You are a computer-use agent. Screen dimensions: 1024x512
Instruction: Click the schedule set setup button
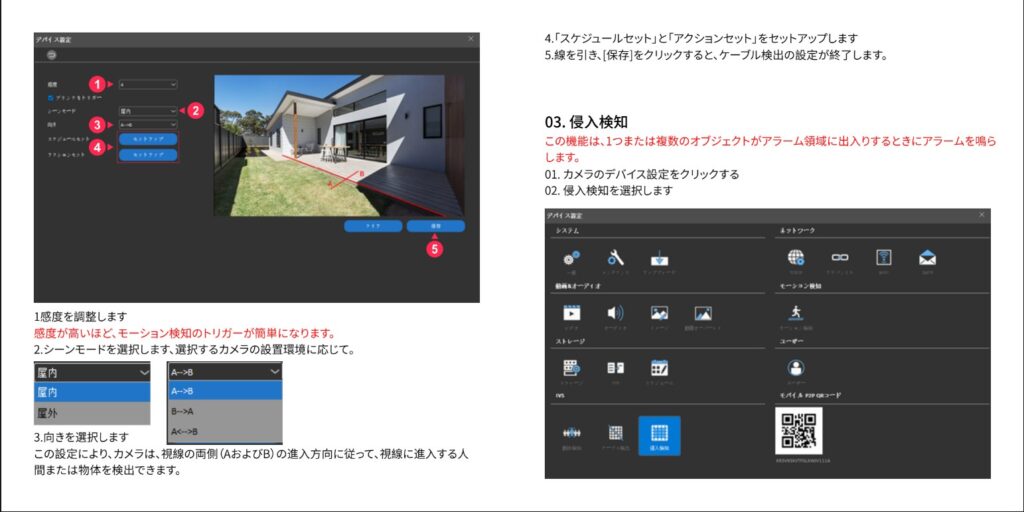coord(148,139)
